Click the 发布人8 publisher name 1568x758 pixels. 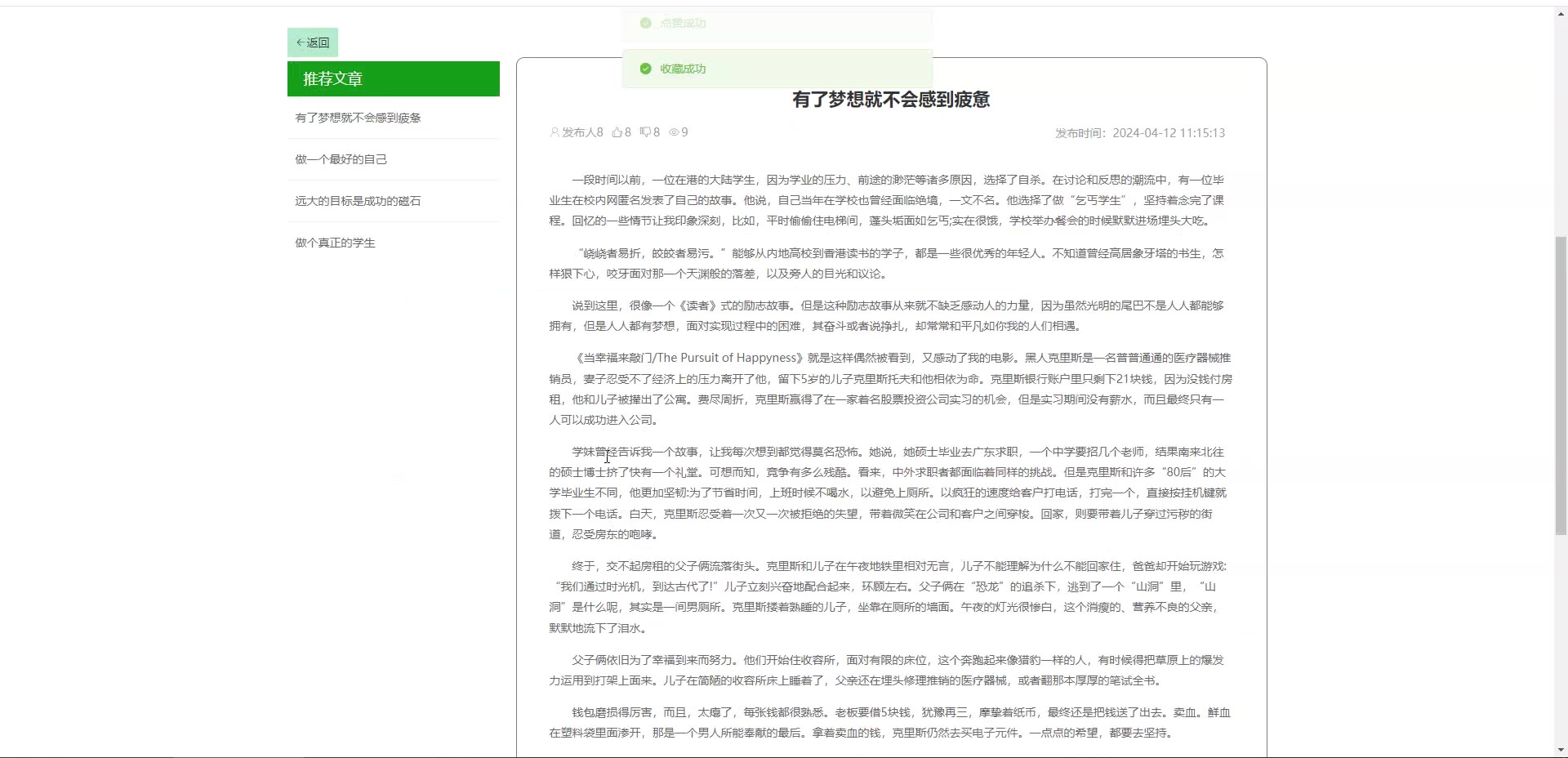pyautogui.click(x=582, y=132)
